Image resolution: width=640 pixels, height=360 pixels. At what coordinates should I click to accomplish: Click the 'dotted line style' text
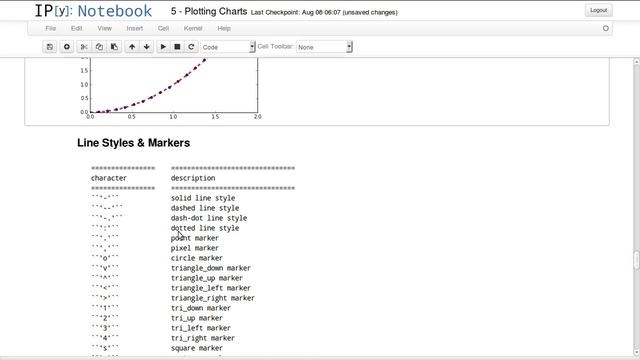(x=205, y=228)
